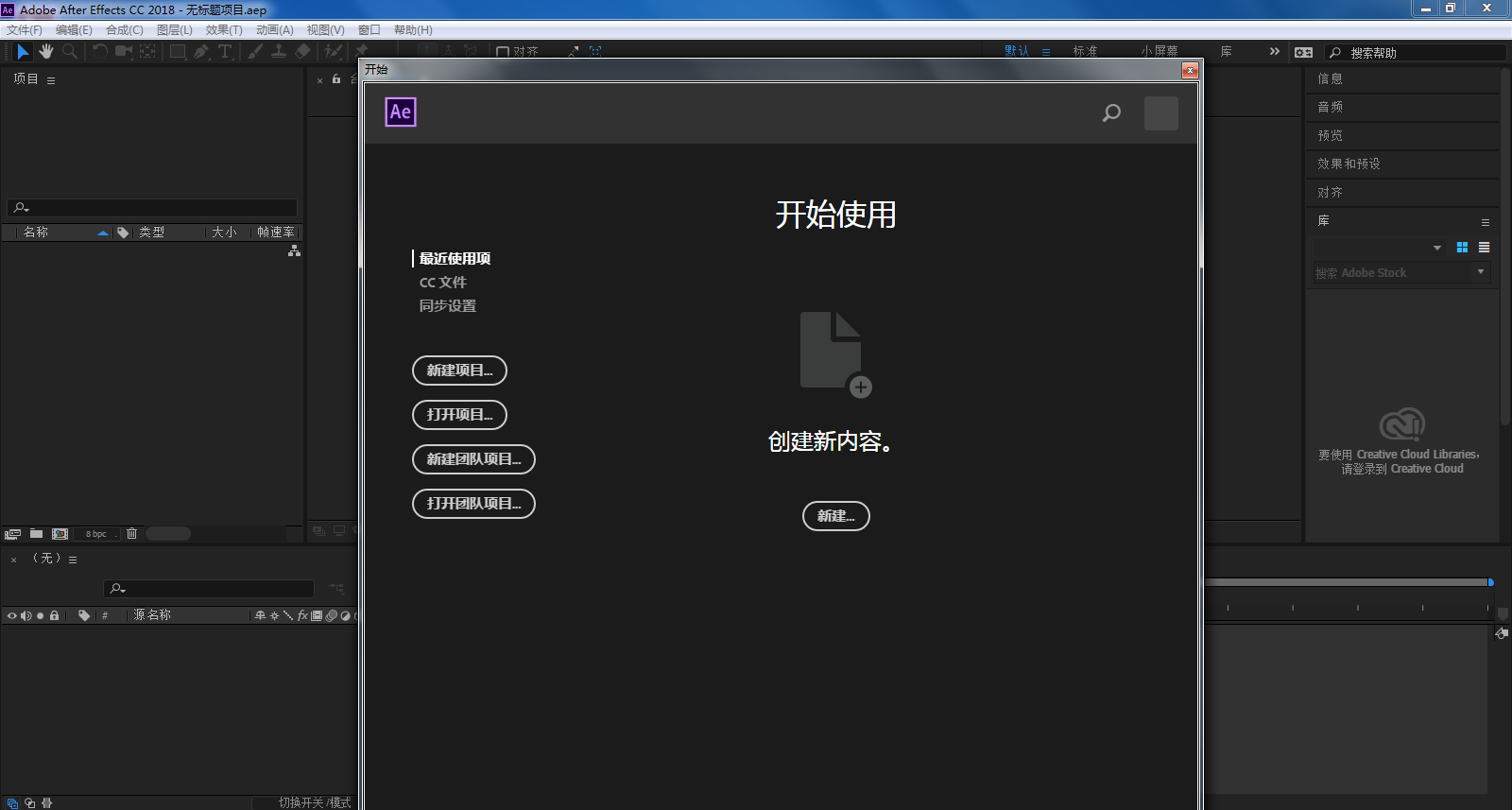Toggle the motion blur switch column header
Screen dimensions: 1512x810
[x=332, y=615]
